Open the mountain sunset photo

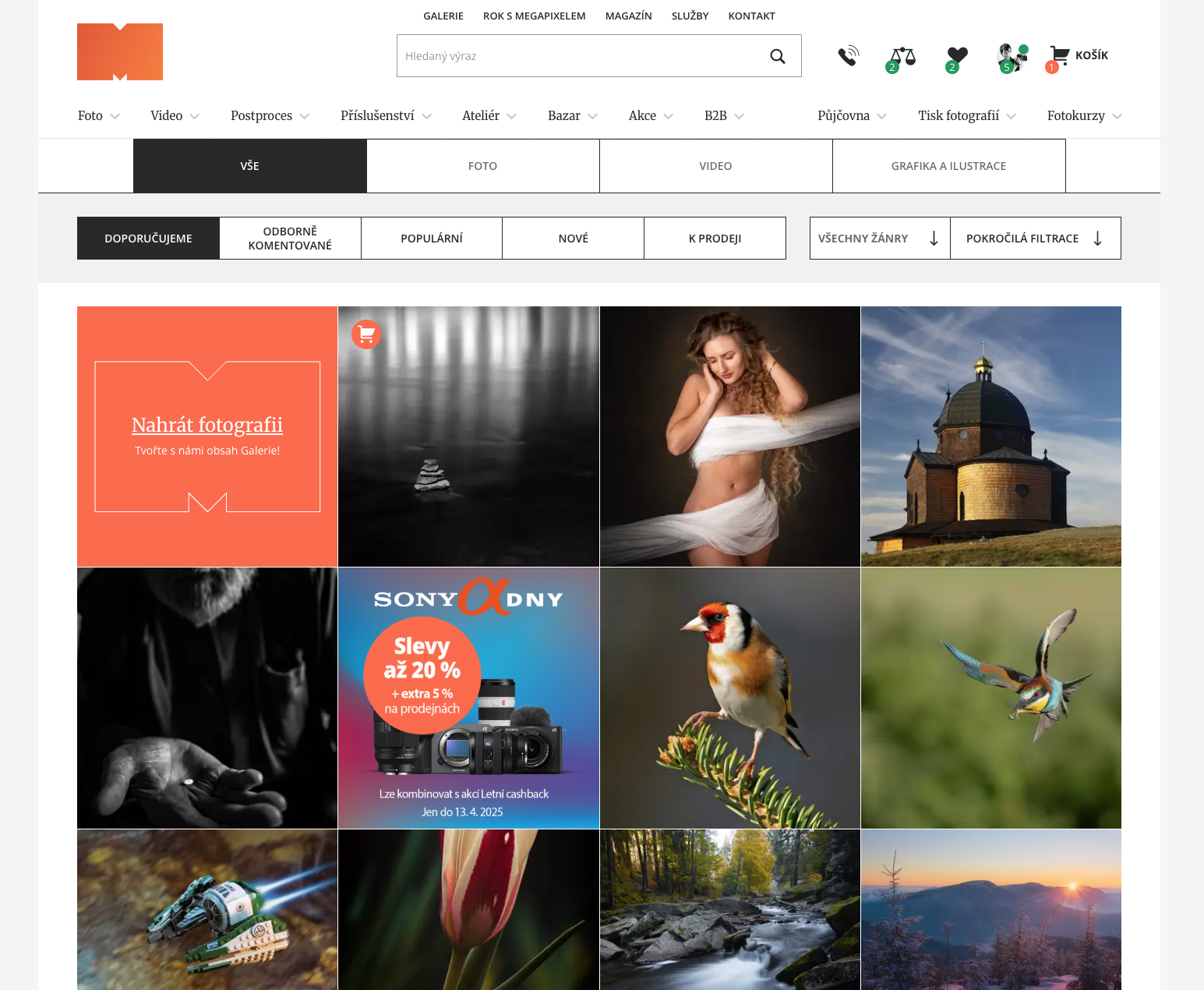[991, 910]
